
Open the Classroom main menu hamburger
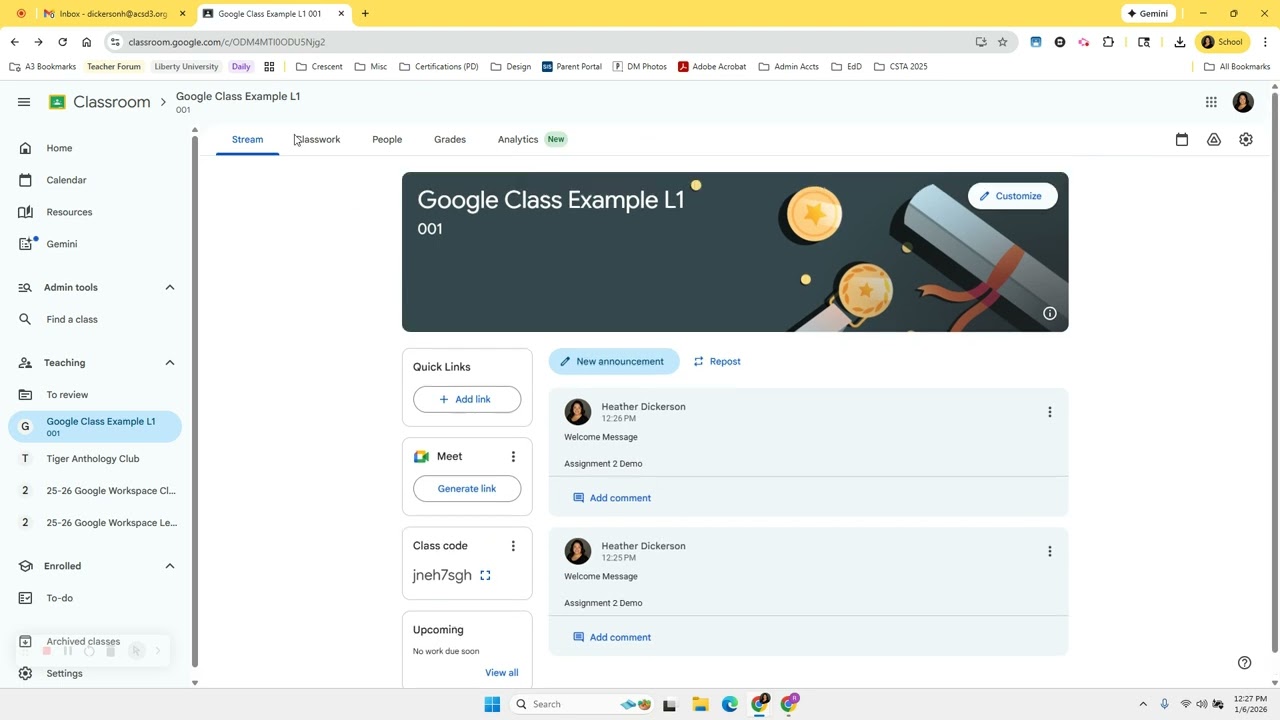(24, 102)
